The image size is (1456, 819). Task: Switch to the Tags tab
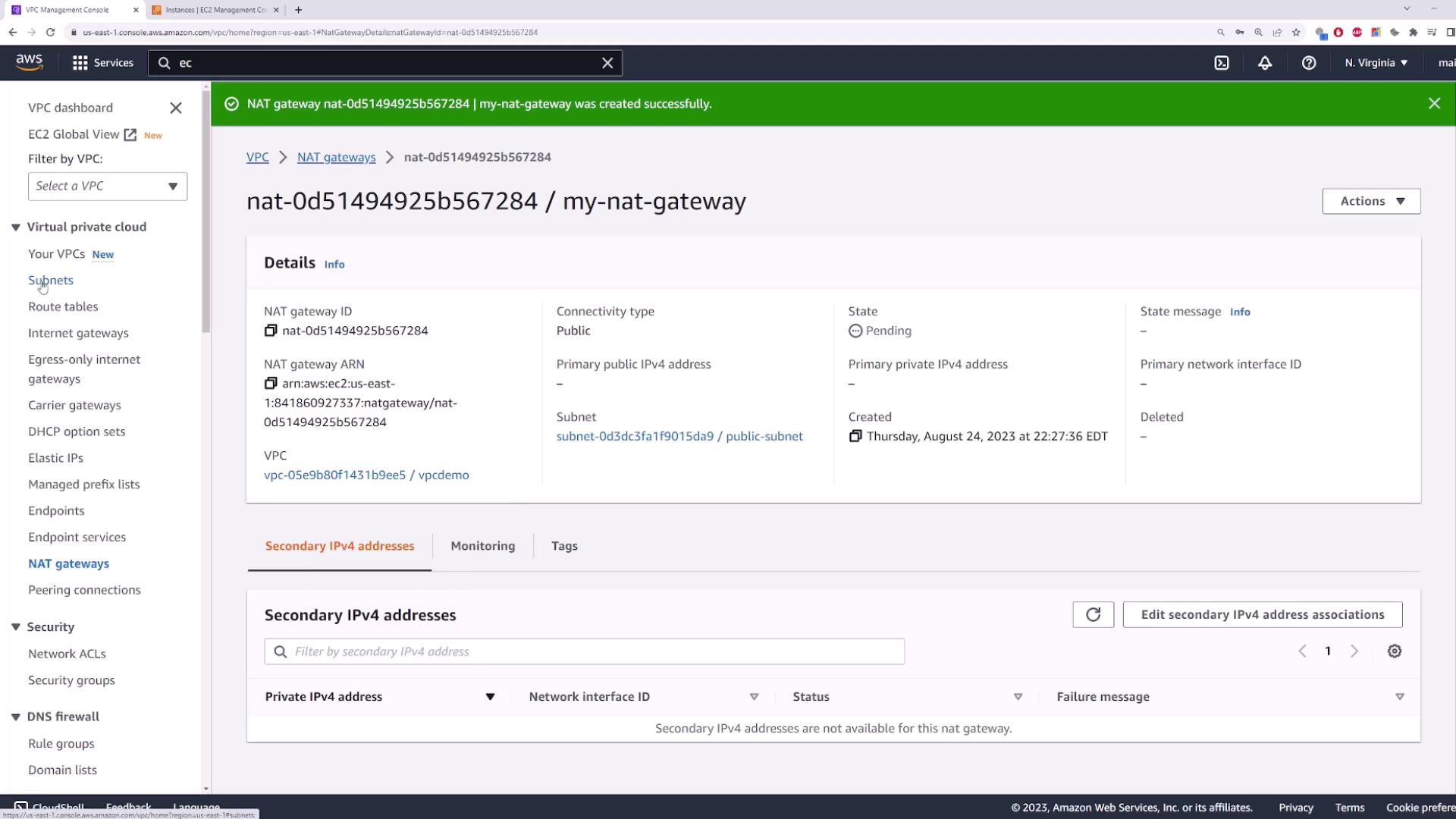pyautogui.click(x=564, y=546)
